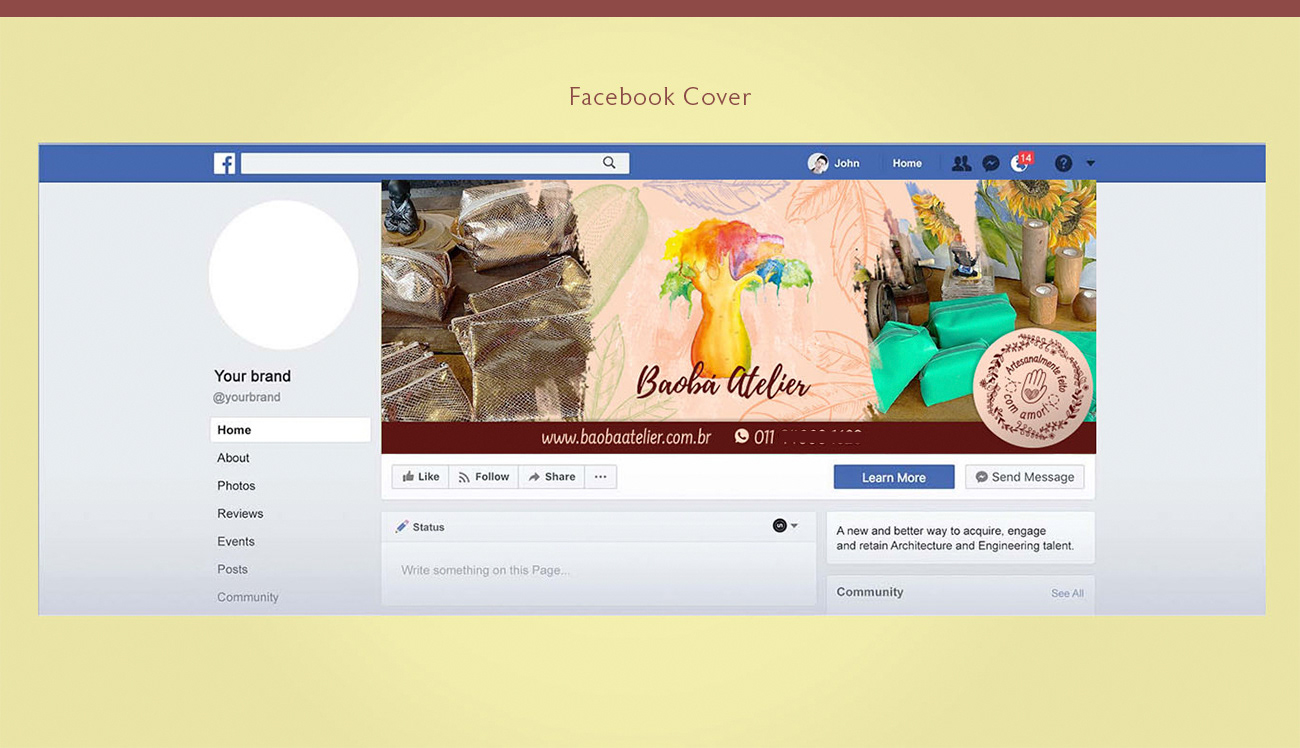Open John's profile avatar
The height and width of the screenshot is (748, 1300).
pos(818,163)
